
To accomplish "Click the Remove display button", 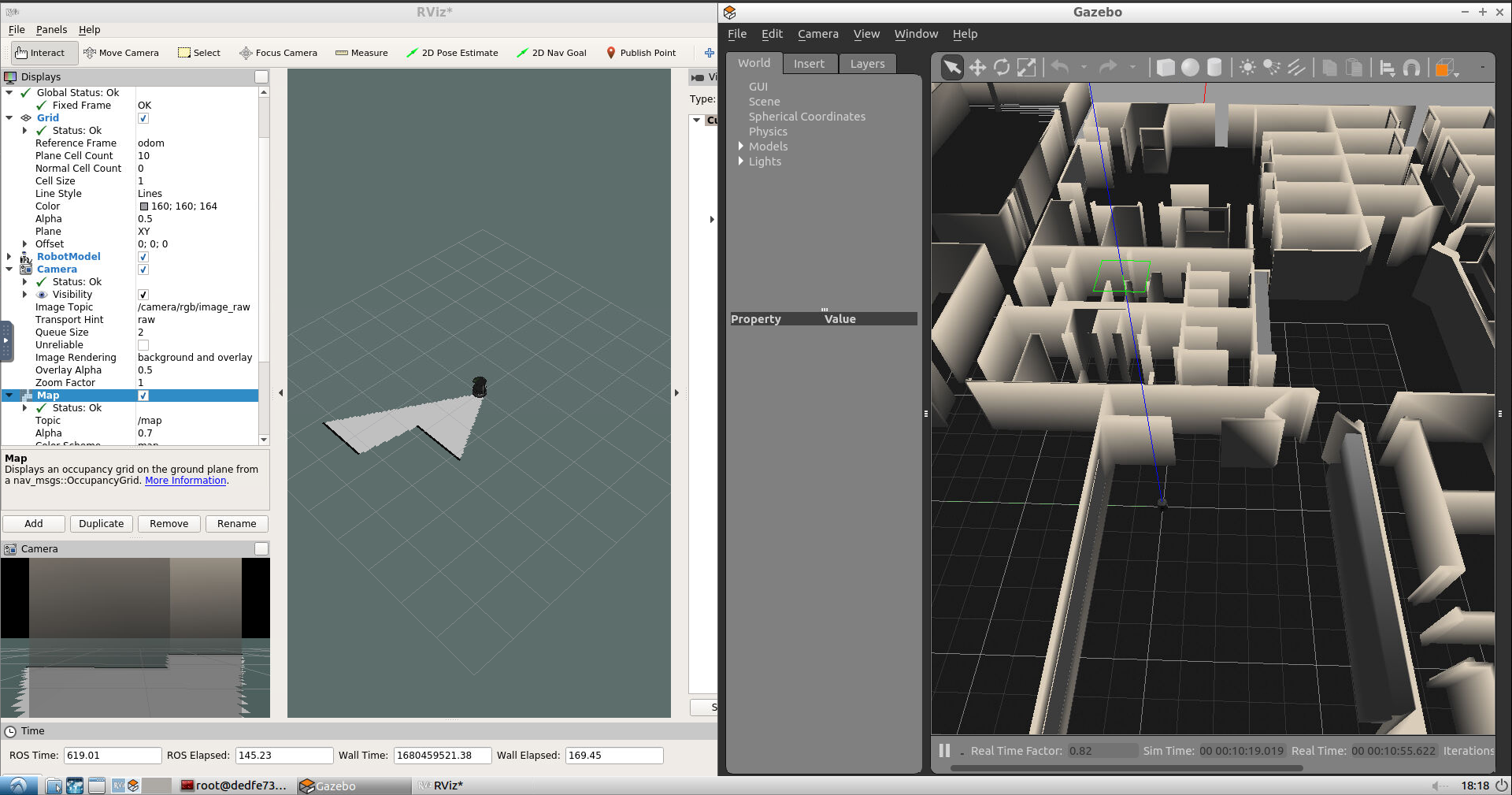I will pyautogui.click(x=169, y=524).
